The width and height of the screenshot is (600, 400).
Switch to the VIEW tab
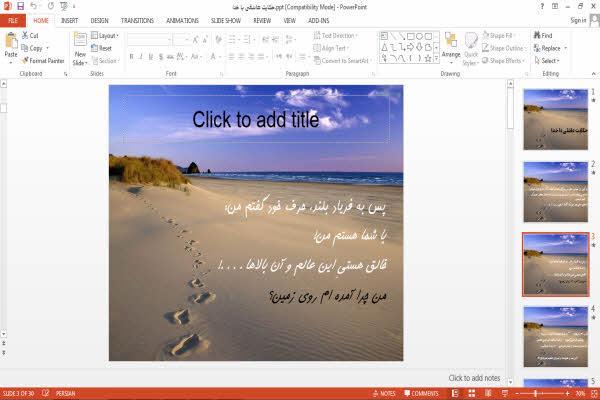290,20
